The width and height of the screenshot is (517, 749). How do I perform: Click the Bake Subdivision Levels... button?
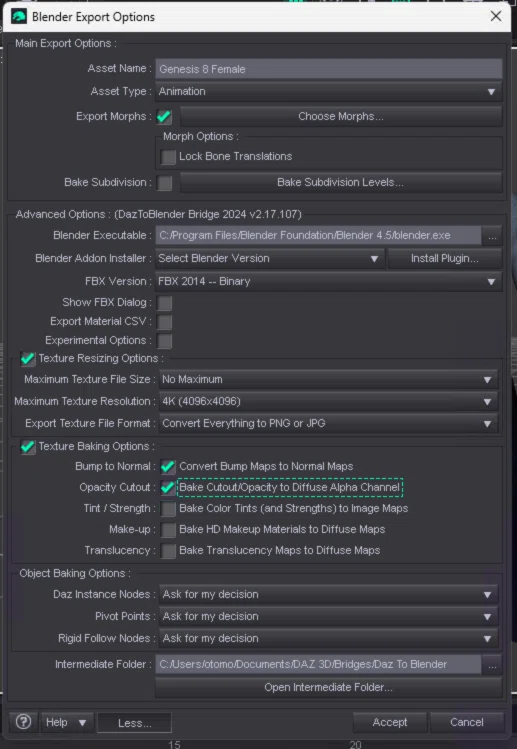point(341,182)
